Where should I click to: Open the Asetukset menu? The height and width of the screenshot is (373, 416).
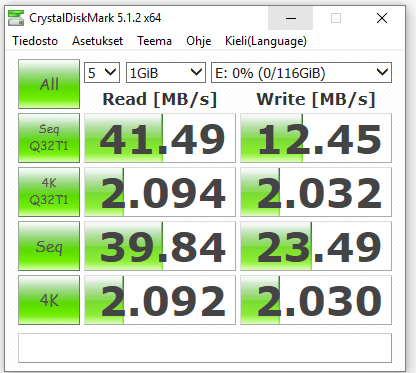(97, 41)
